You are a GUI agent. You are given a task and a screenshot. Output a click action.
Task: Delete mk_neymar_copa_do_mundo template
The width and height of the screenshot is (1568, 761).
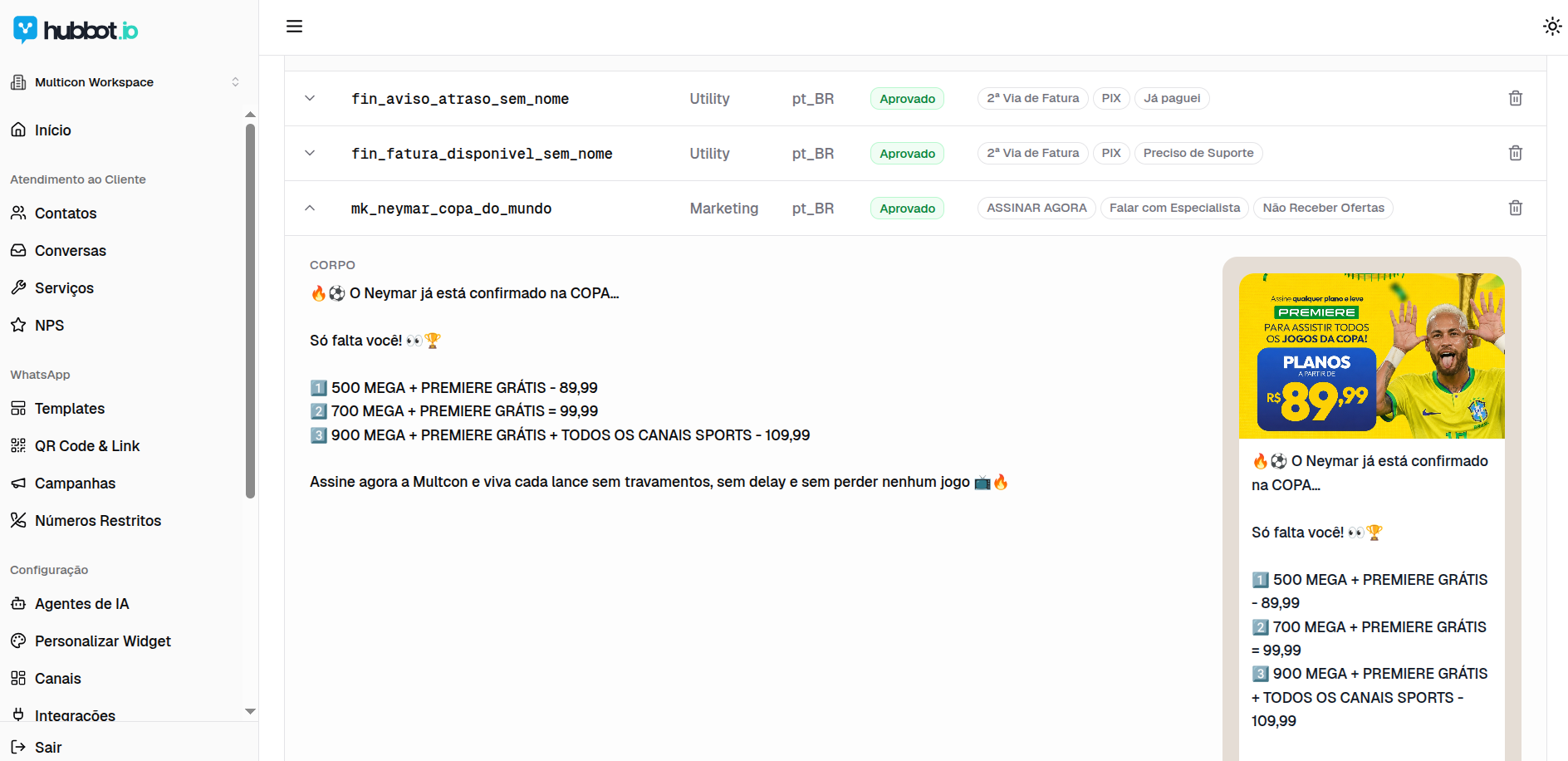pos(1516,208)
